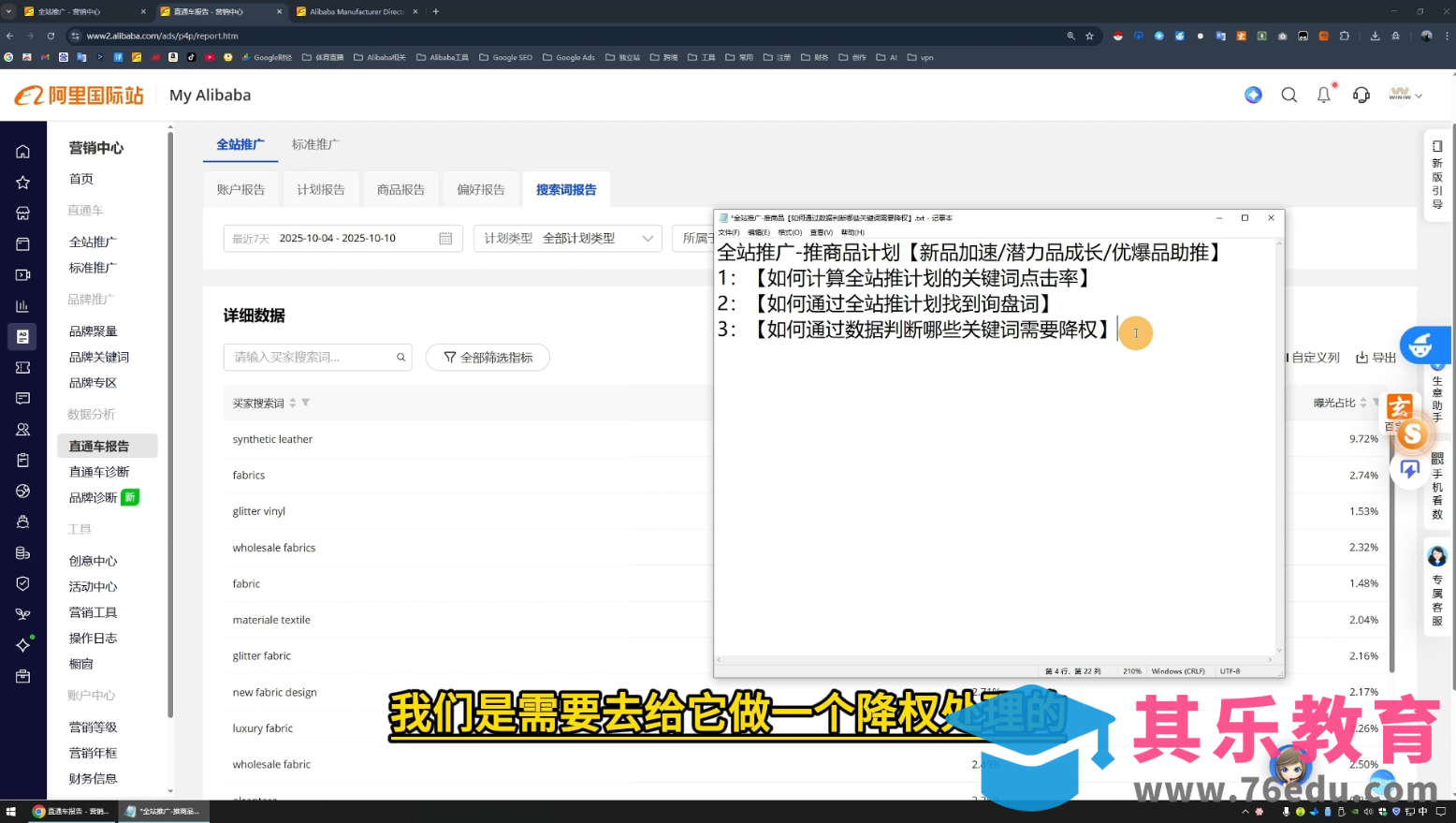Open 品牌诊断 with the 新 badge in sidebar
1456x823 pixels.
click(x=93, y=496)
